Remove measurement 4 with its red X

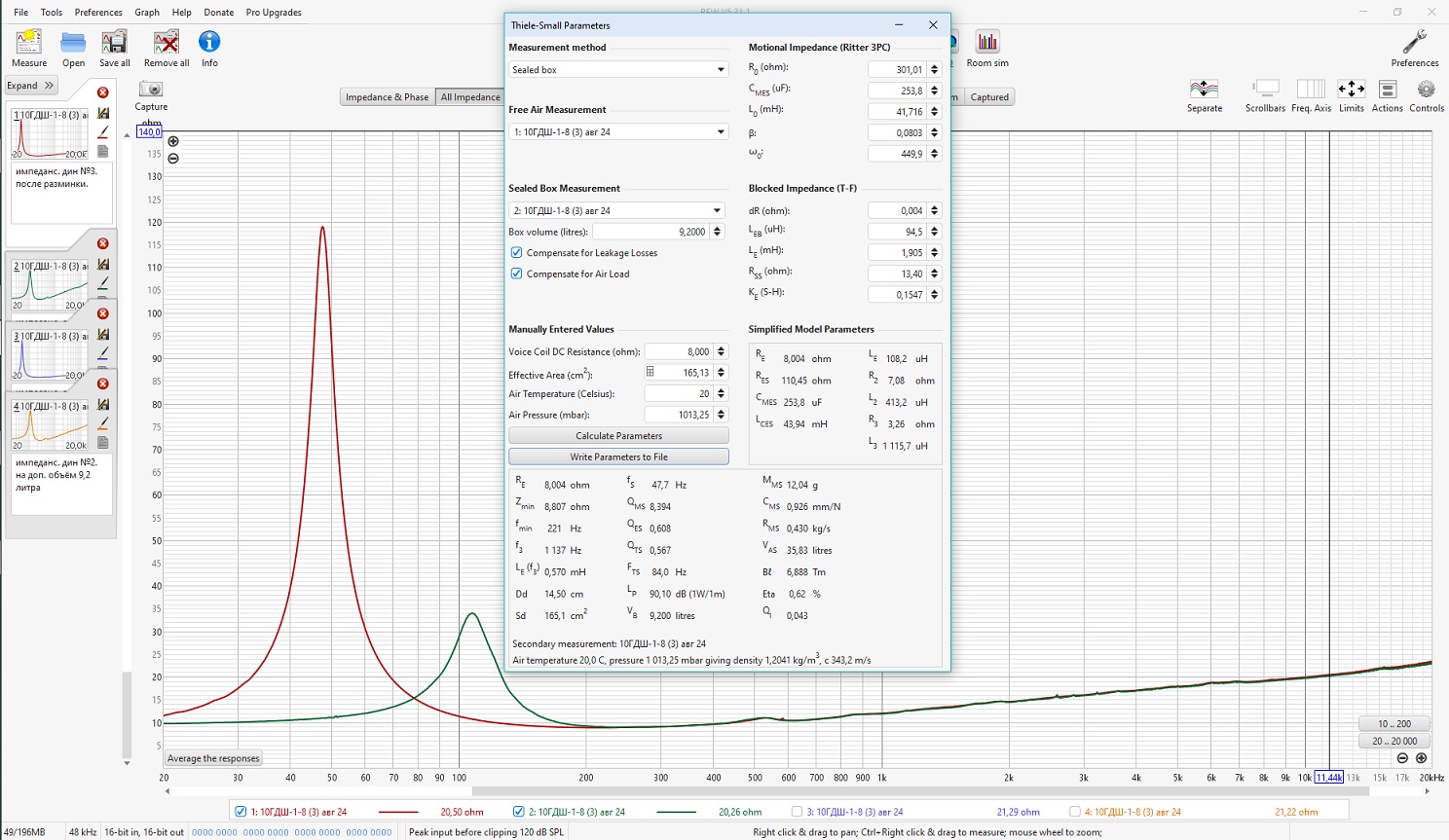(x=102, y=384)
